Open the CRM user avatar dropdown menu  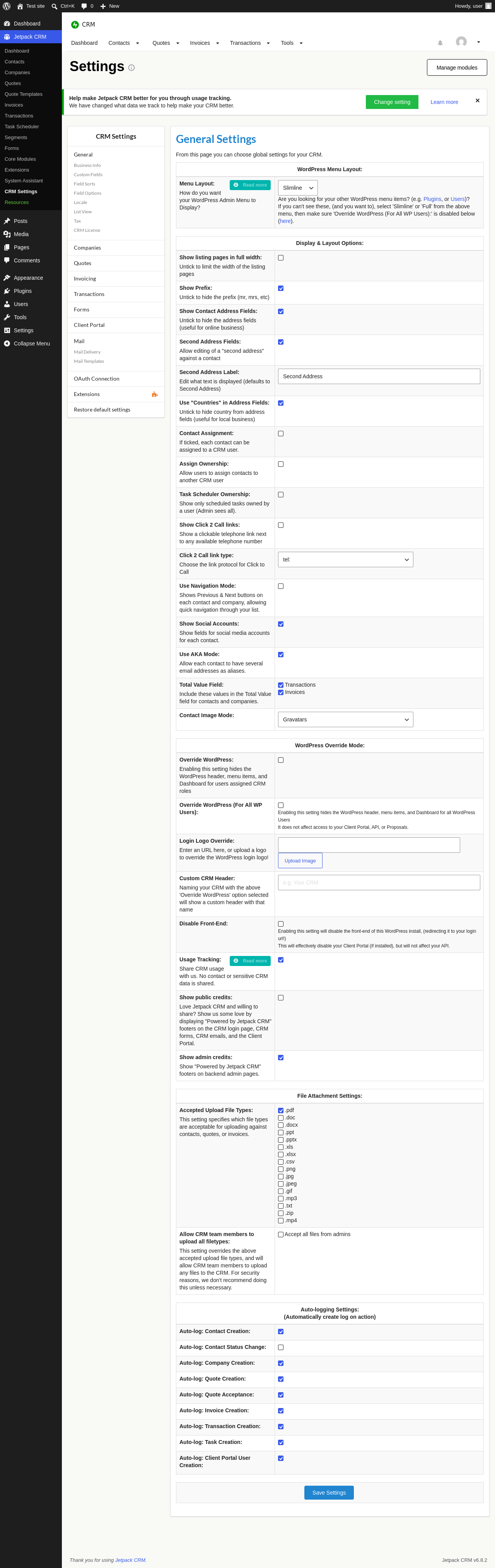[x=468, y=42]
